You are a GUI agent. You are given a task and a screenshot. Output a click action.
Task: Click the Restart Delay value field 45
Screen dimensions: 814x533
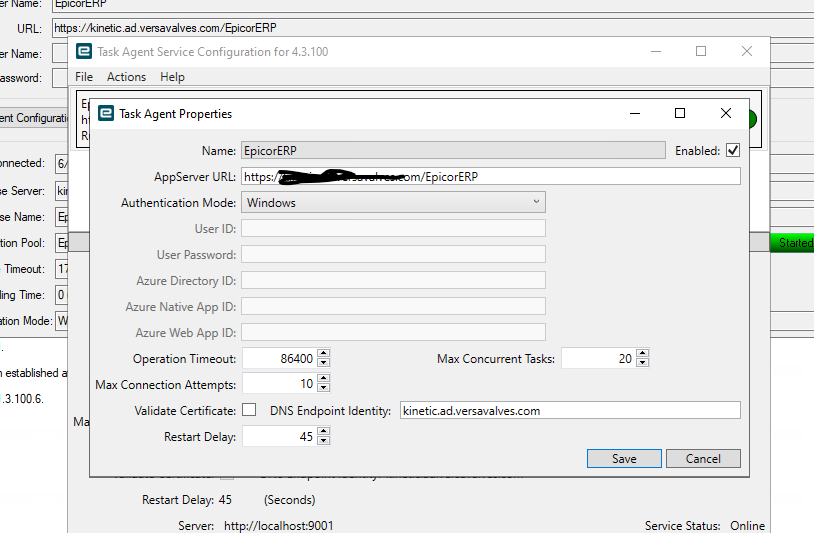[x=279, y=436]
